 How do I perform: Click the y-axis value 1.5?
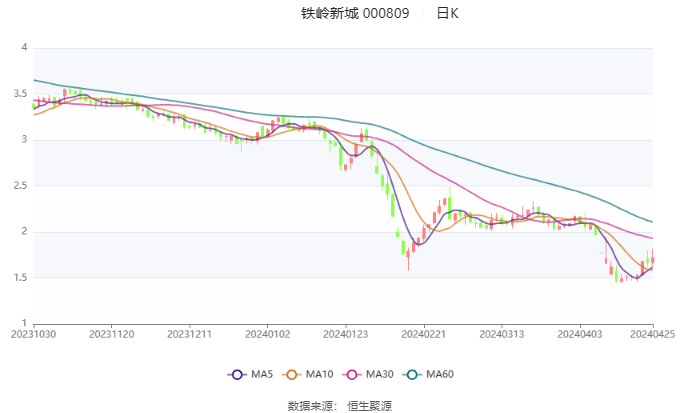pyautogui.click(x=20, y=278)
